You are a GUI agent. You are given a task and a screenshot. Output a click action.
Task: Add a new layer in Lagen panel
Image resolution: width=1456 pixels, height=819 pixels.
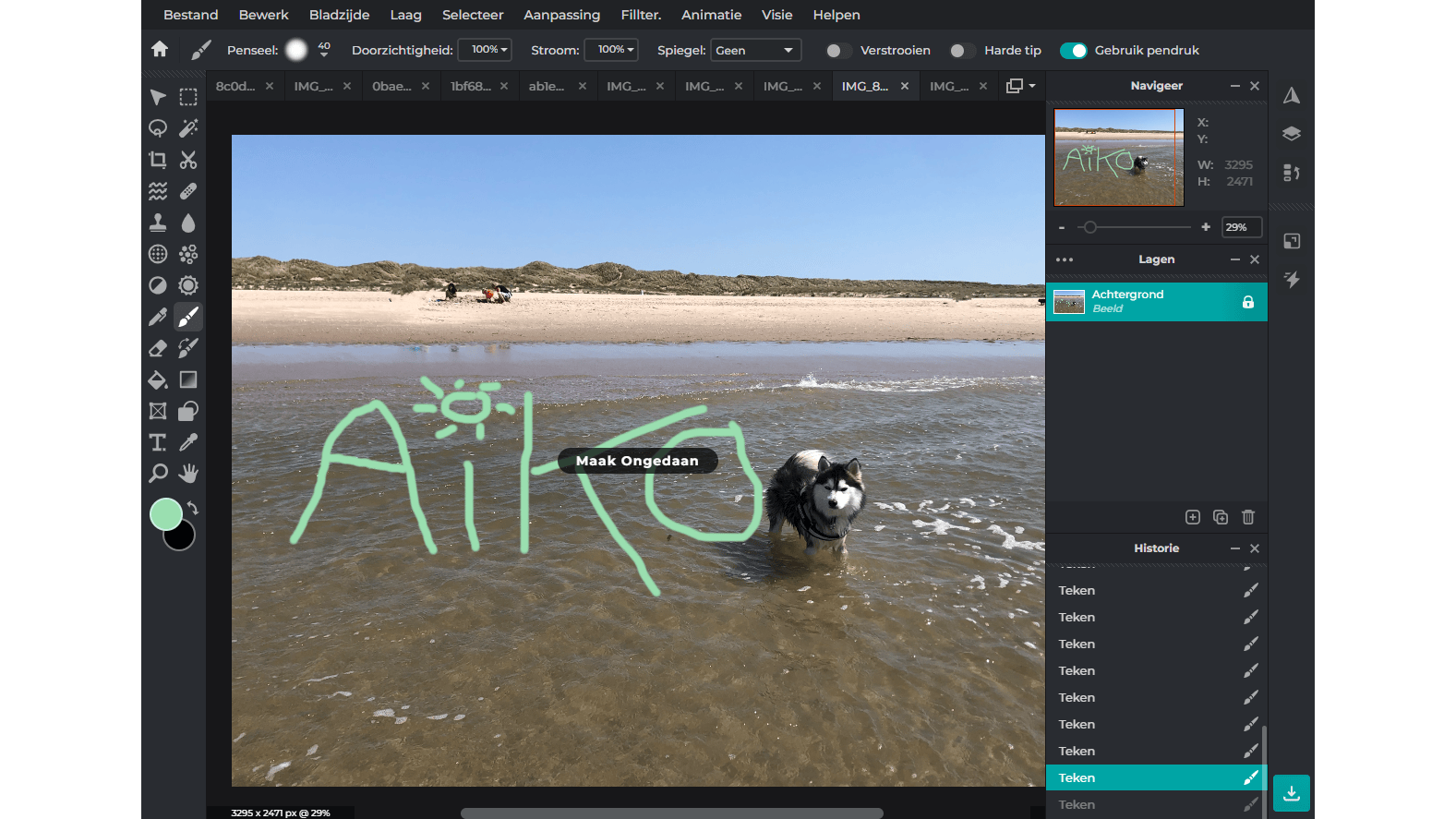coord(1193,517)
